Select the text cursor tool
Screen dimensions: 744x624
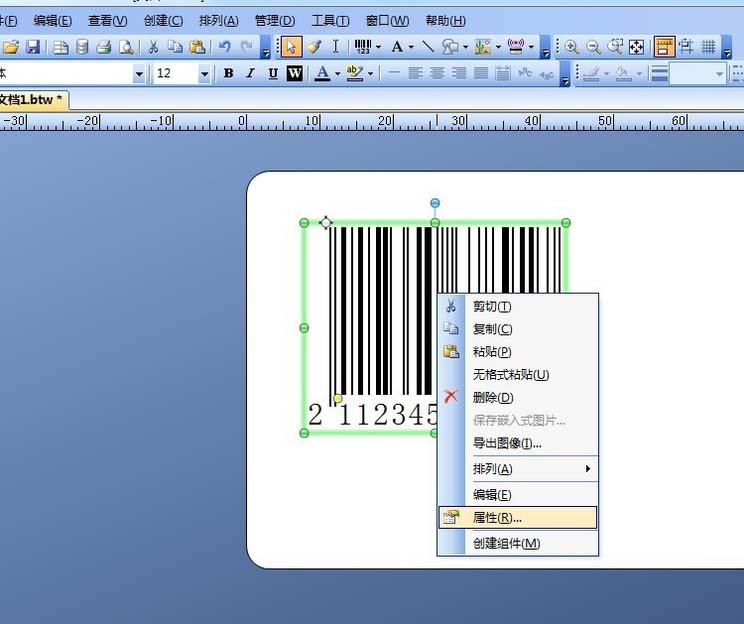pyautogui.click(x=335, y=47)
